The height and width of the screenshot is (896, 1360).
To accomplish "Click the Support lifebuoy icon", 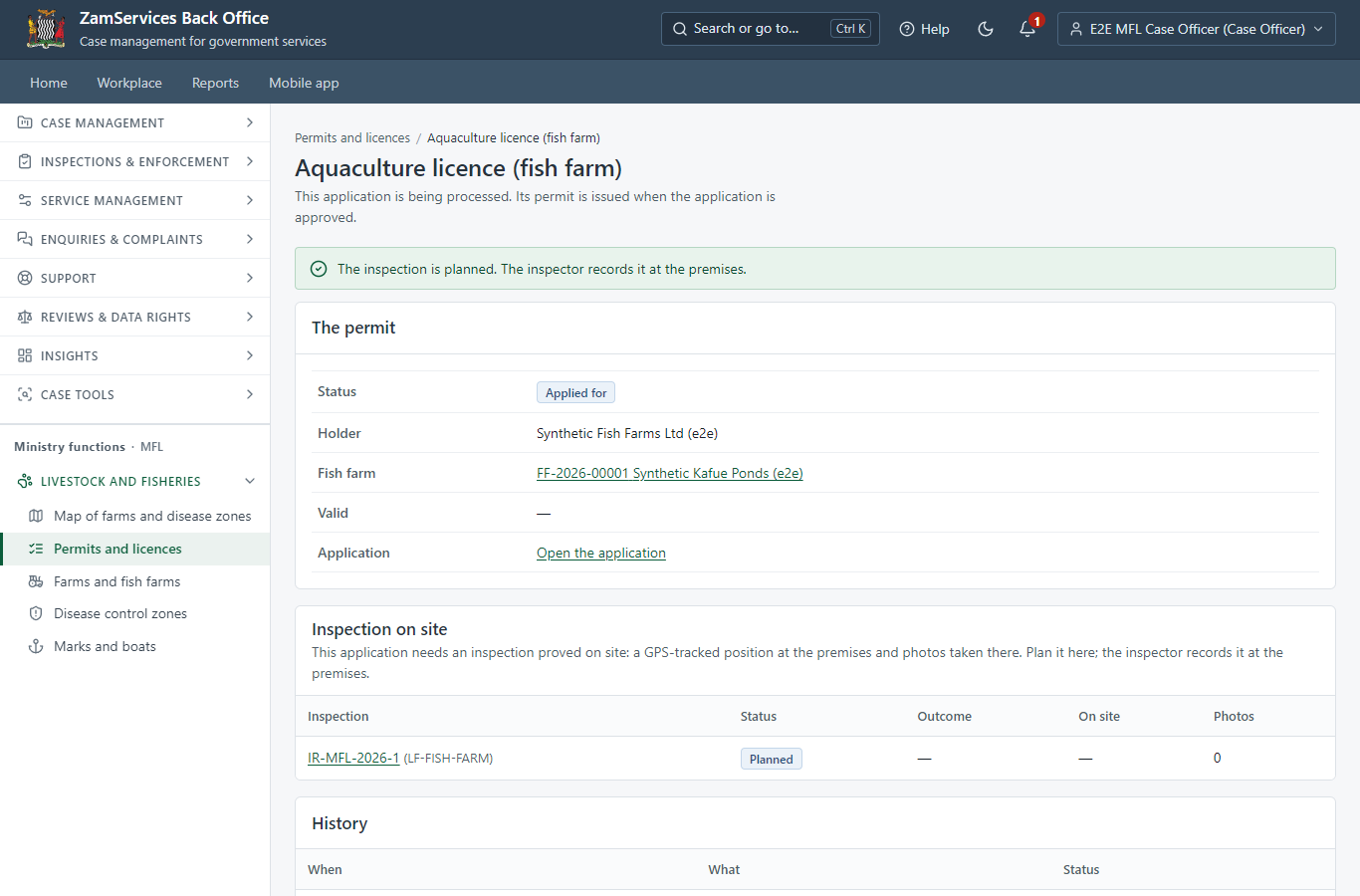I will click(x=25, y=278).
